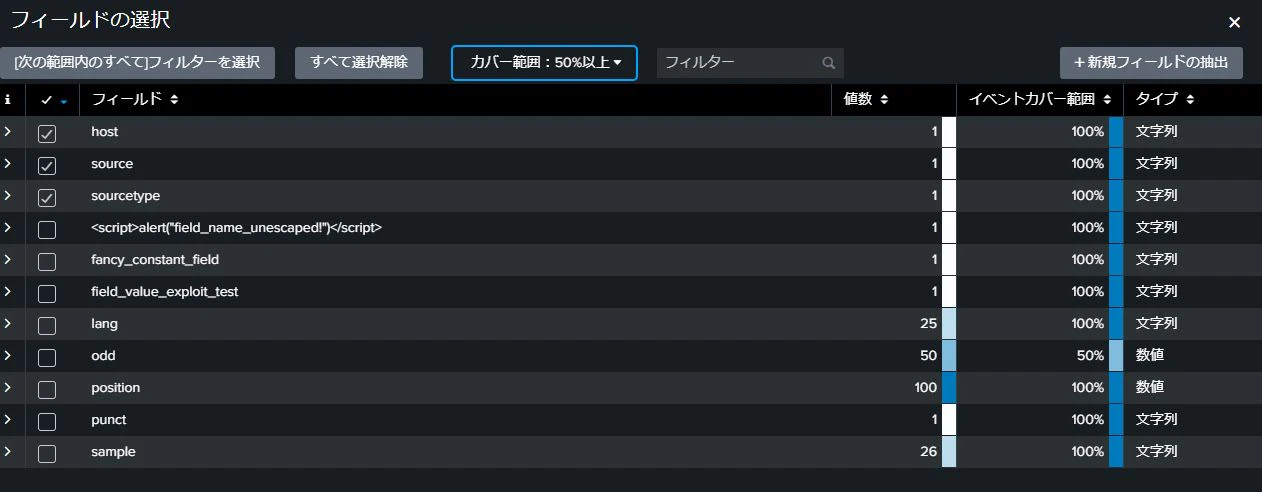Image resolution: width=1262 pixels, height=492 pixels.
Task: Check the lang field checkbox
Action: coord(47,325)
